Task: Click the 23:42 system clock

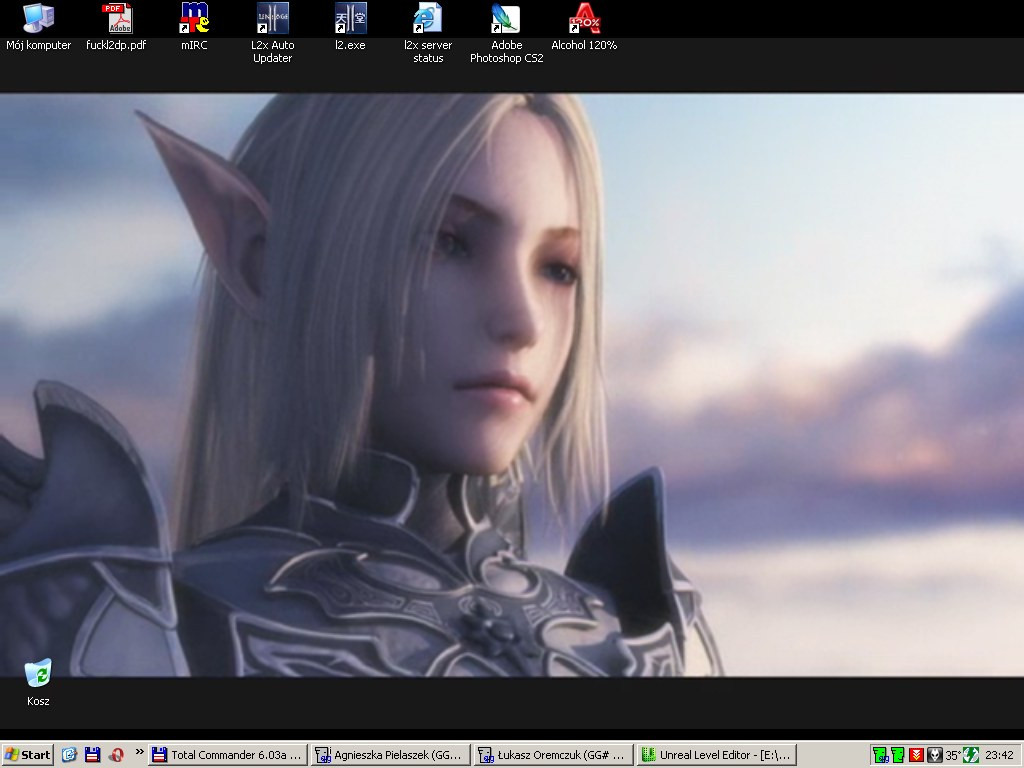Action: pyautogui.click(x=999, y=756)
